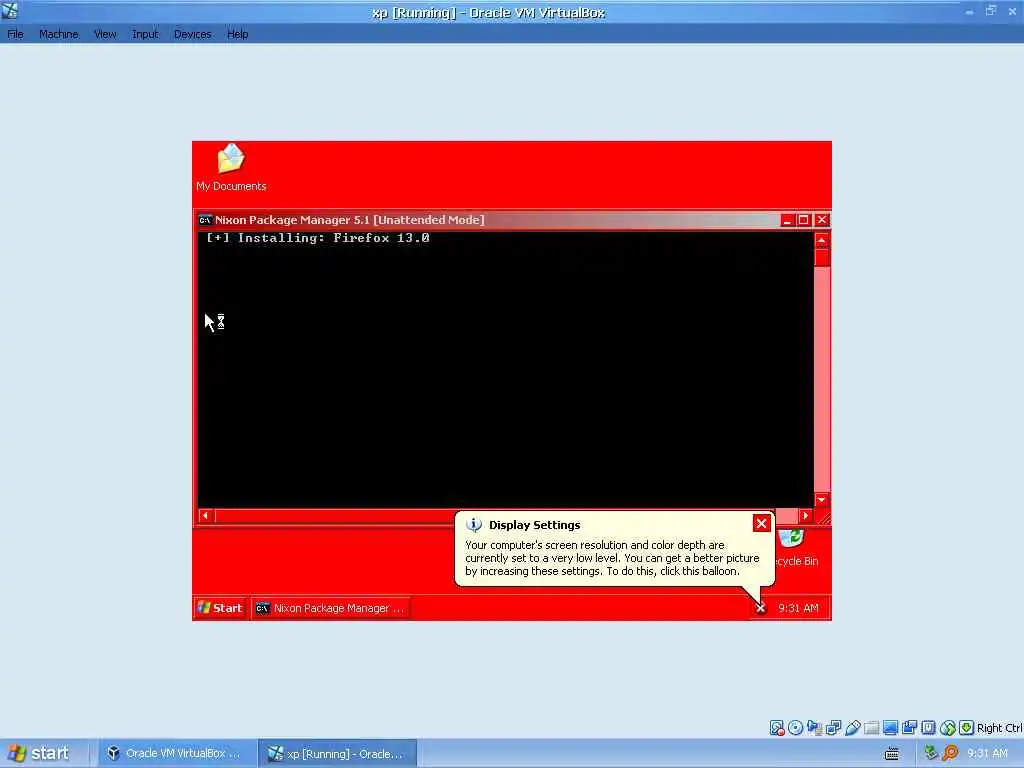Click the network adapters indicator icon

click(x=833, y=728)
